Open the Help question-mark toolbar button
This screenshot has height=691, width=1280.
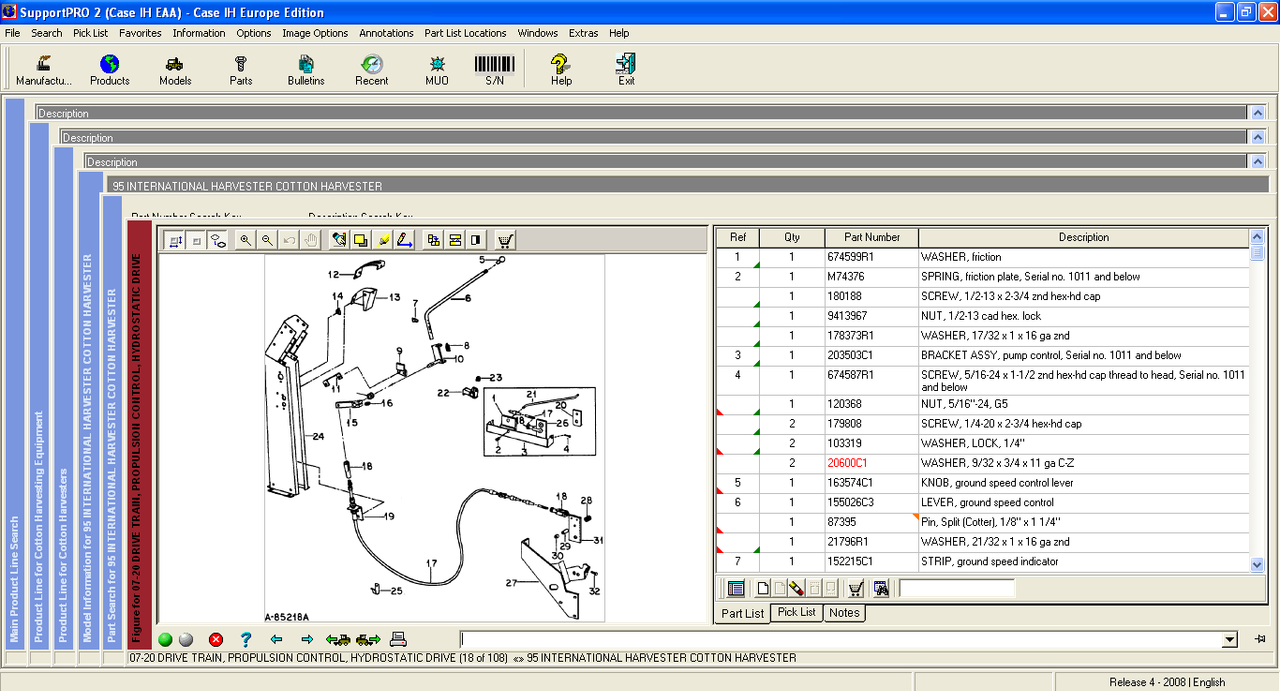[x=561, y=70]
